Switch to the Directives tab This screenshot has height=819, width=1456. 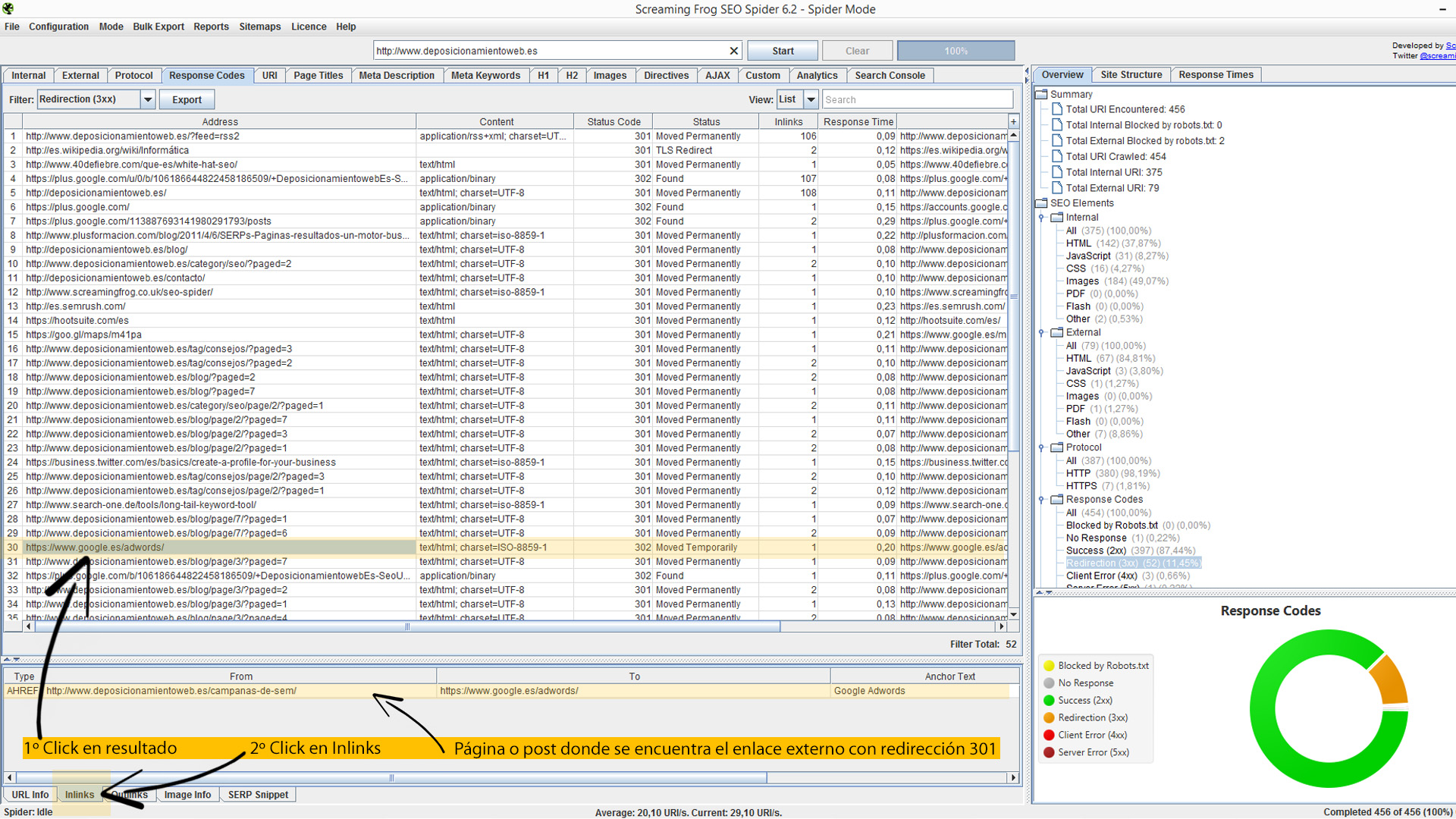coord(667,75)
